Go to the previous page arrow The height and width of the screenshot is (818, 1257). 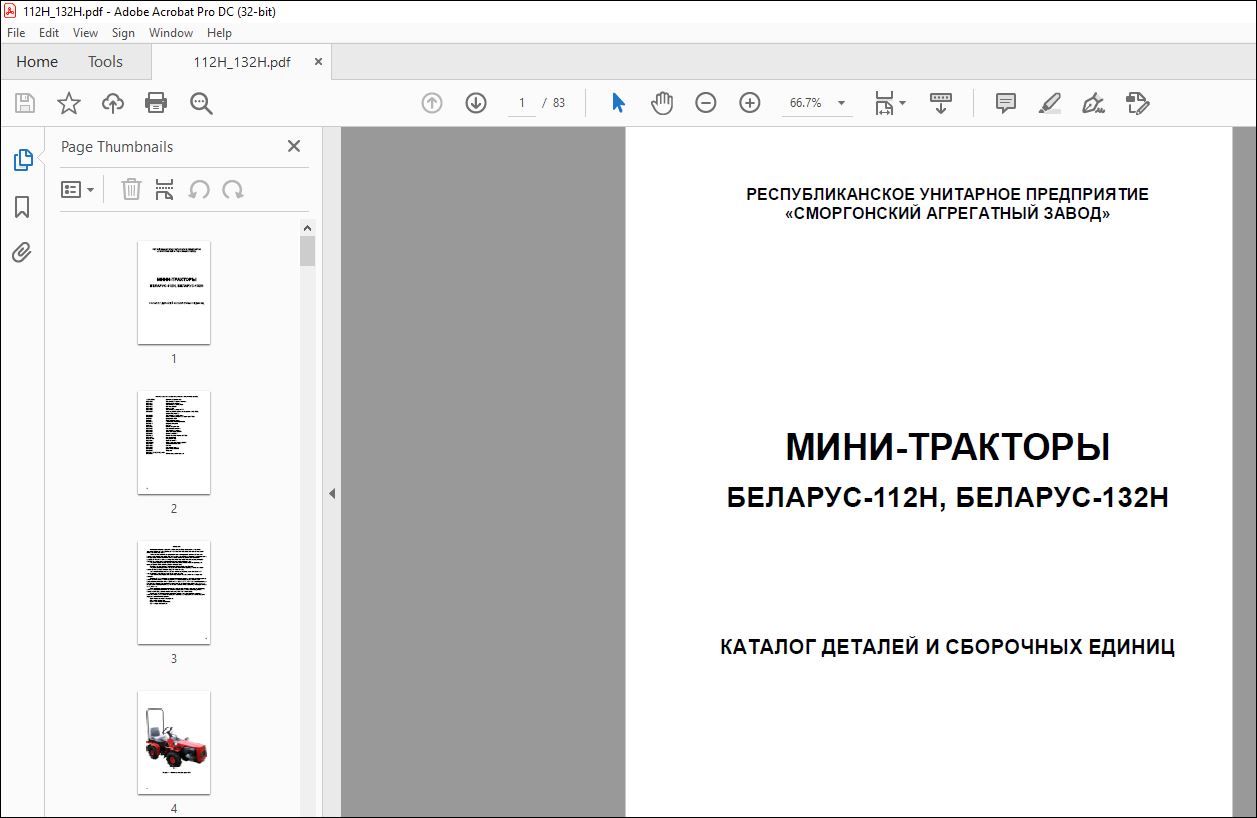432,103
